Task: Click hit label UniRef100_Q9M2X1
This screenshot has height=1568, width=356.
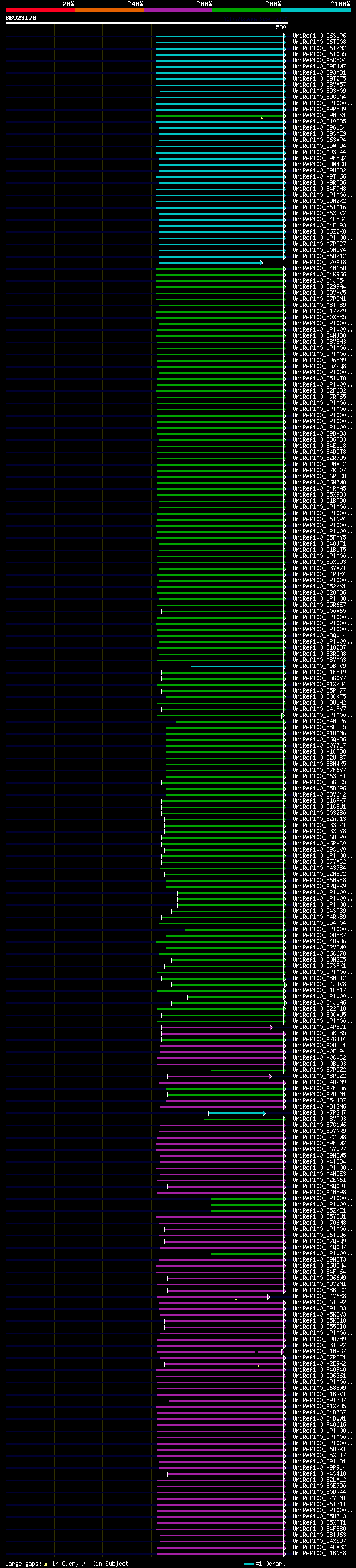Action: [319, 116]
